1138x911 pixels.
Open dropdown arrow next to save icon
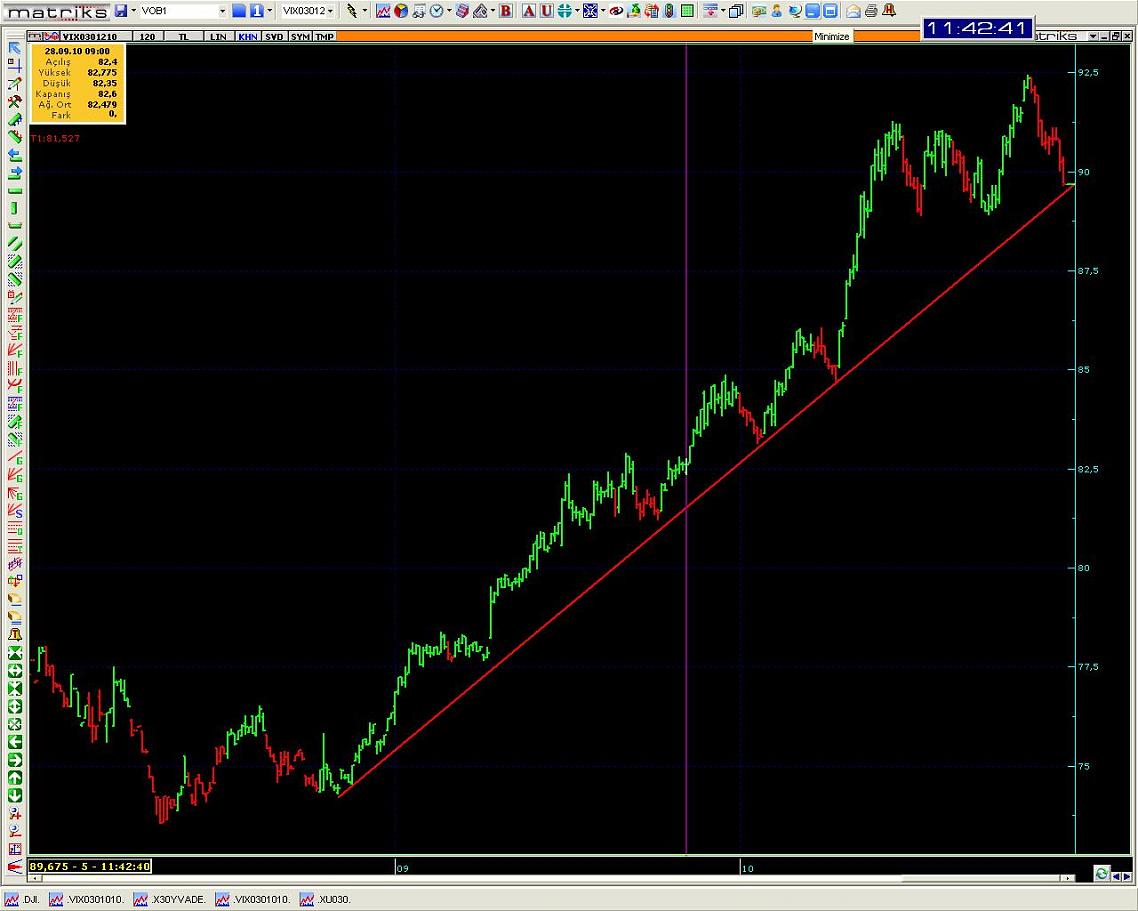tap(133, 11)
